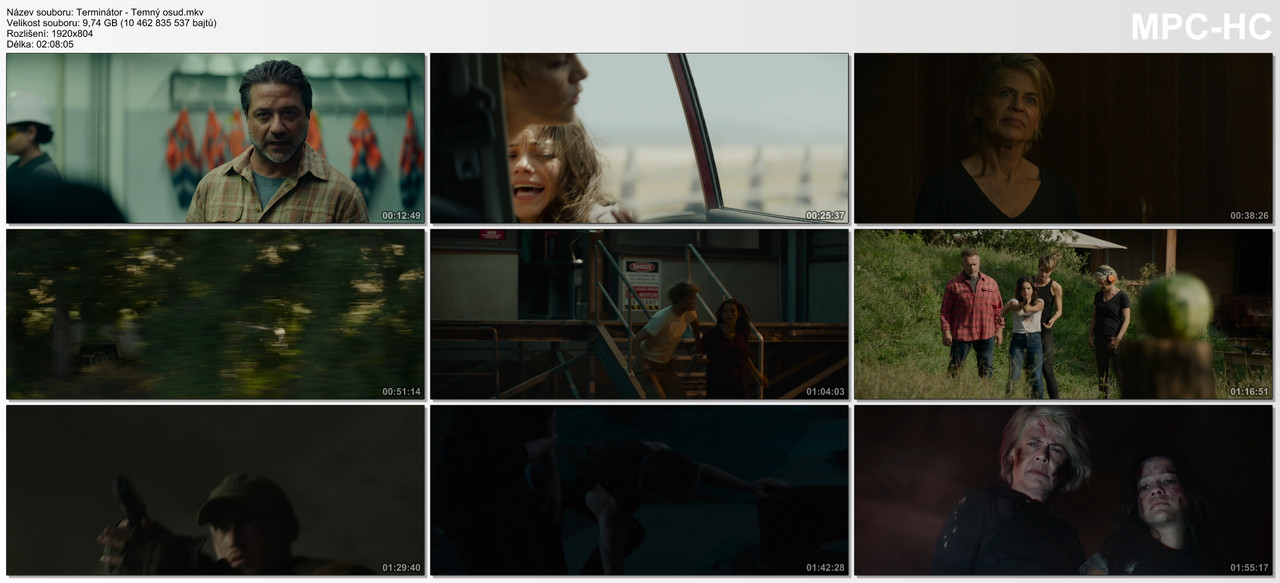The width and height of the screenshot is (1280, 583).
Task: Select the resolution line 'Rozlišení: 1920x804'
Action: pos(50,34)
